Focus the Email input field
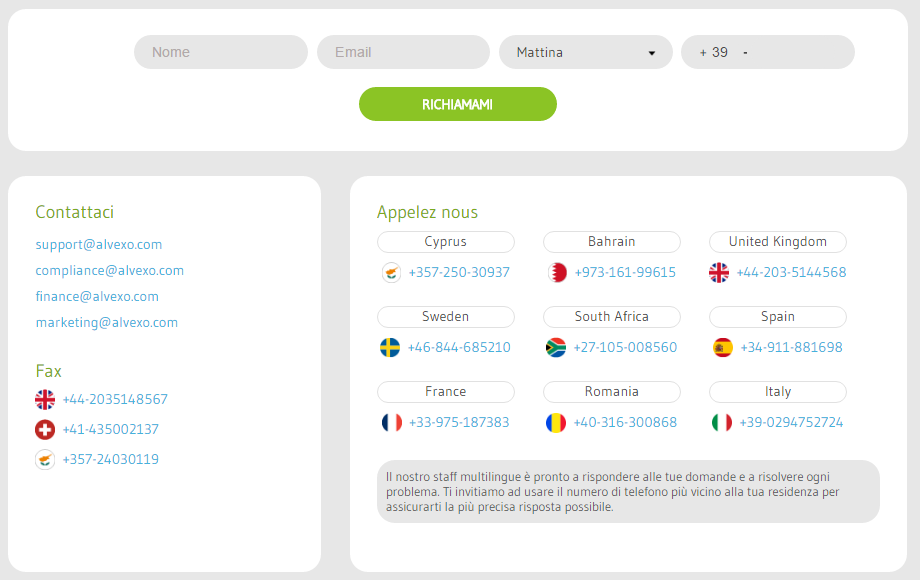Image resolution: width=920 pixels, height=580 pixels. click(x=403, y=53)
